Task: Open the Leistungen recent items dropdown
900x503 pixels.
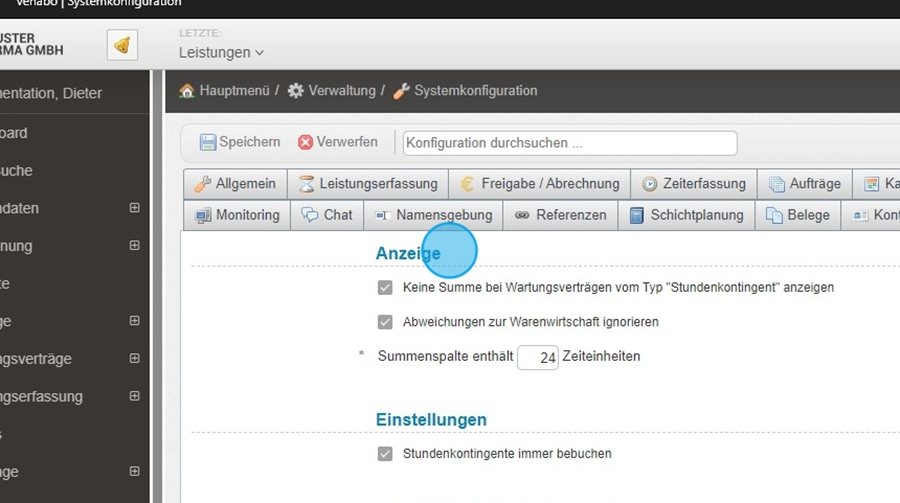Action: [x=221, y=52]
